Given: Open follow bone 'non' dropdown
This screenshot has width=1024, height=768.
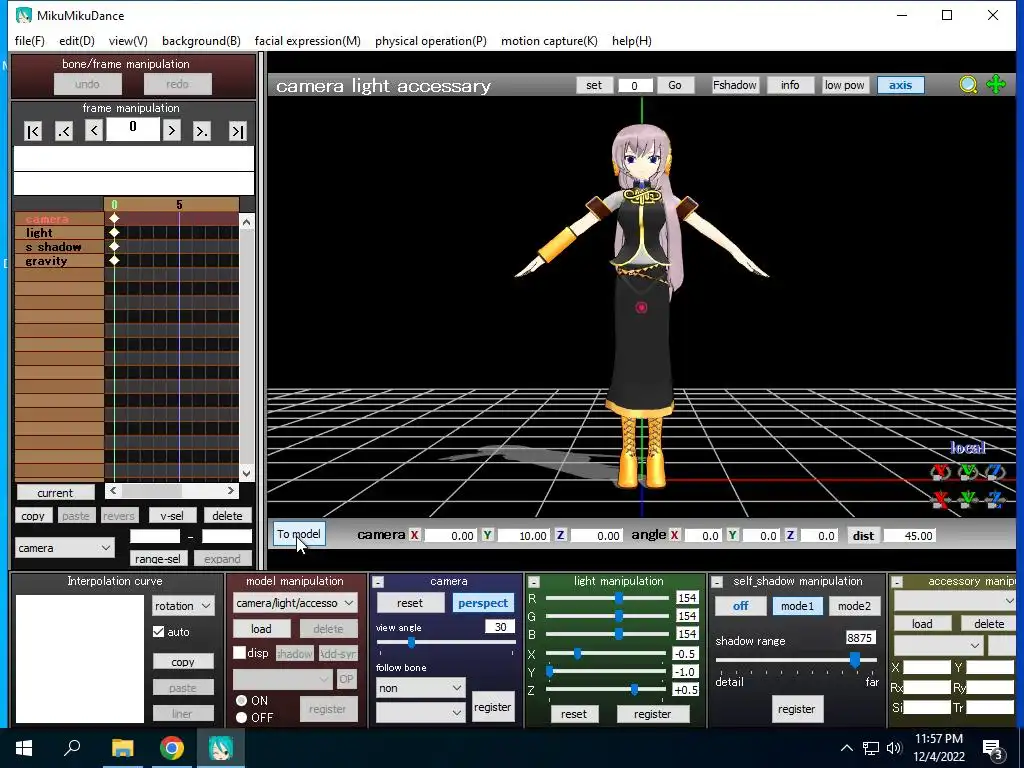Looking at the screenshot, I should pyautogui.click(x=421, y=688).
